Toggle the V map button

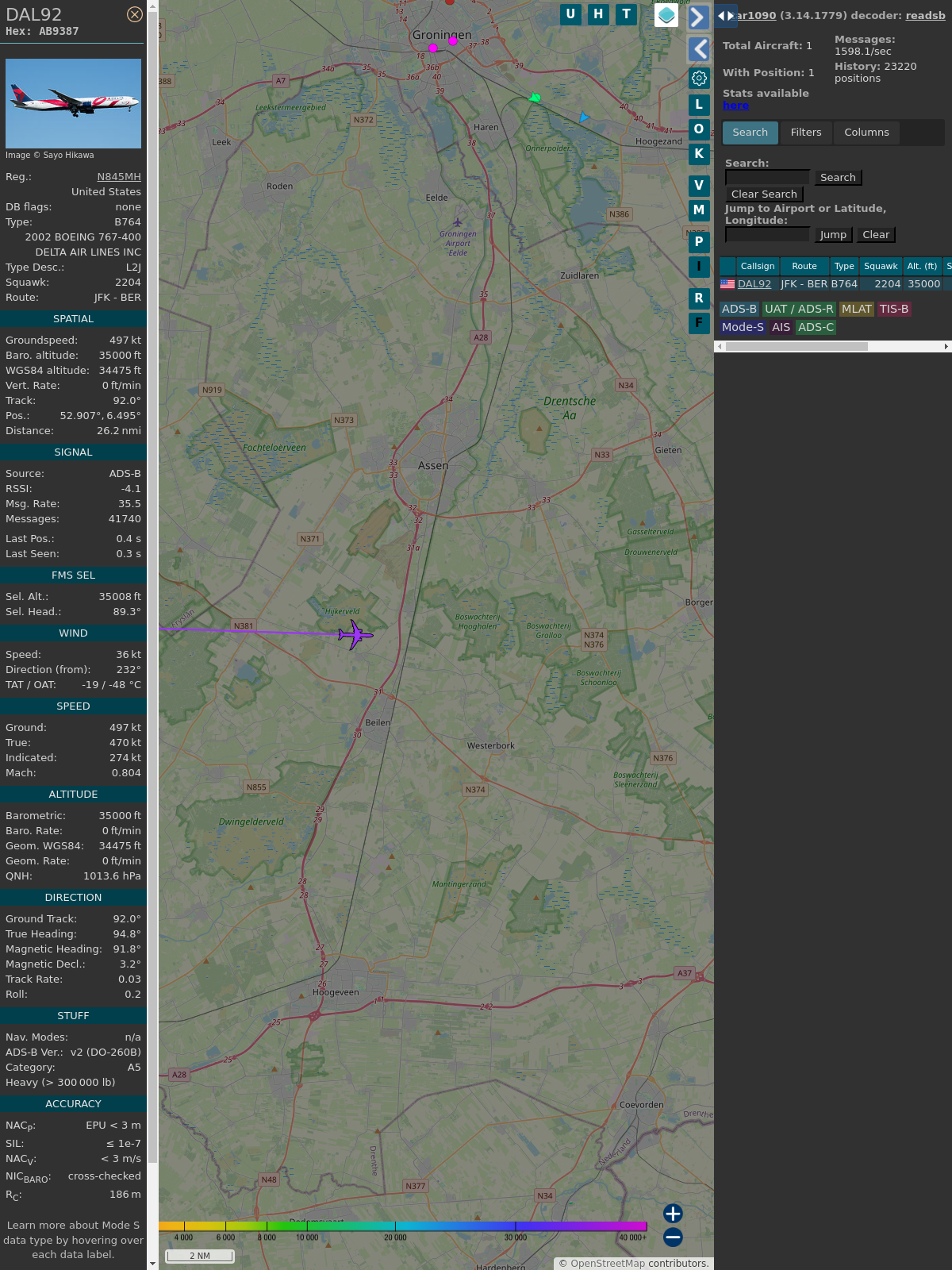pyautogui.click(x=699, y=186)
